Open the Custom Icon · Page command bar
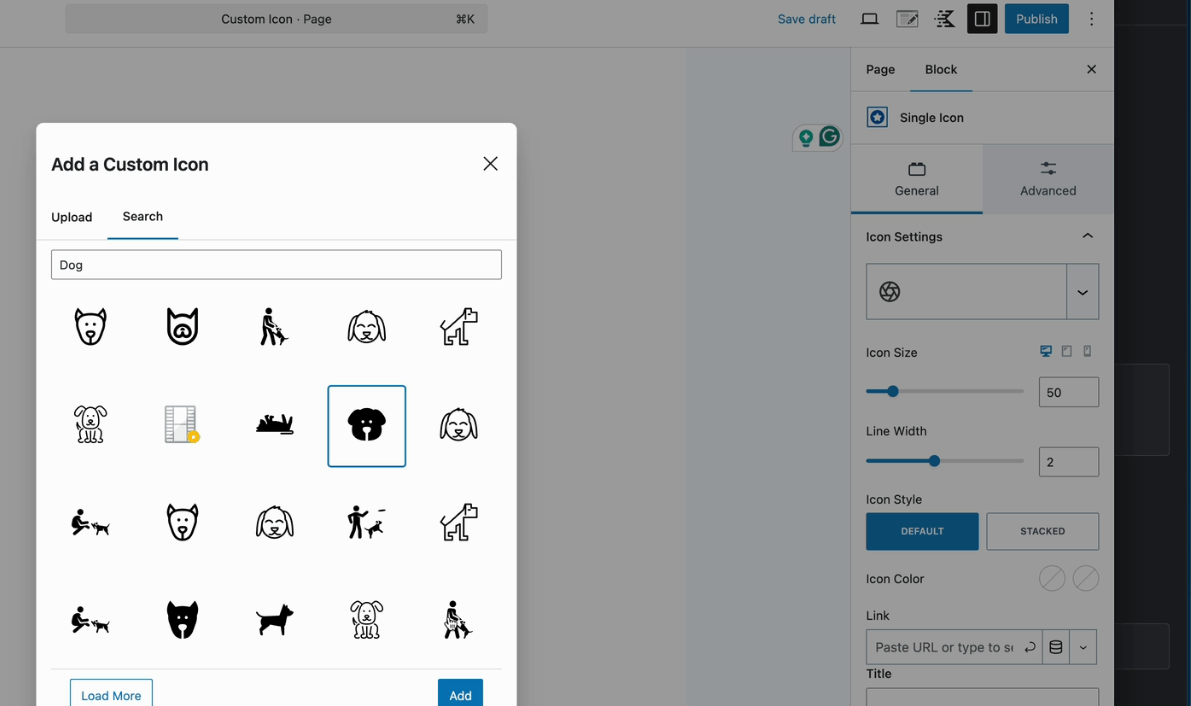The width and height of the screenshot is (1191, 706). coord(276,19)
